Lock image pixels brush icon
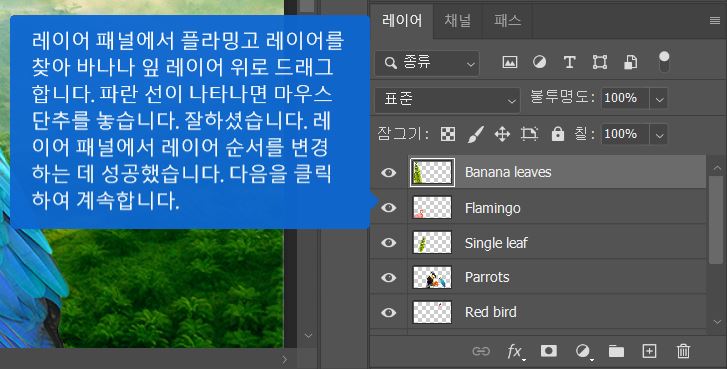Screen dimensions: 727x369 tap(475, 134)
